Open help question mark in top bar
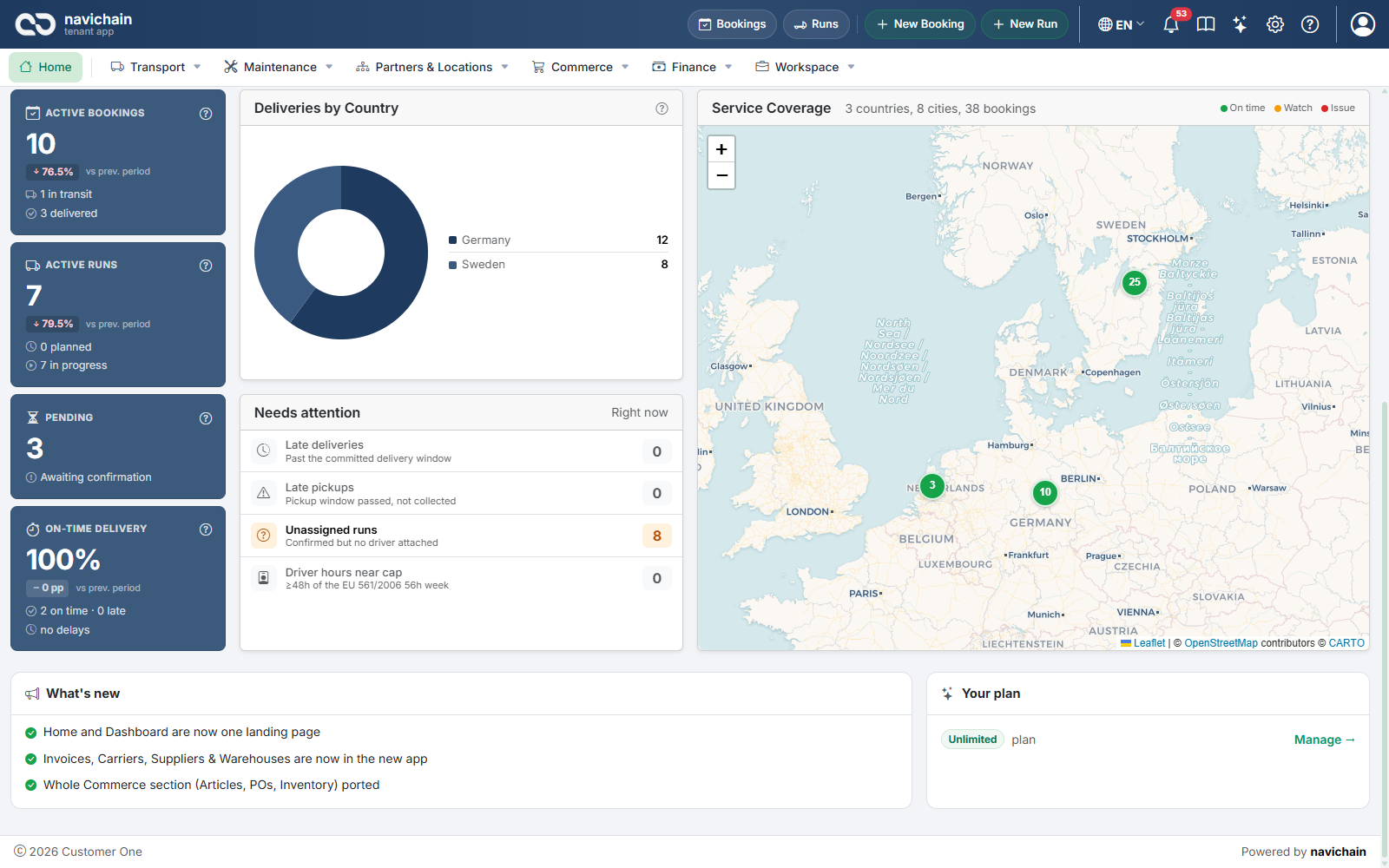Viewport: 1389px width, 868px height. (1310, 24)
